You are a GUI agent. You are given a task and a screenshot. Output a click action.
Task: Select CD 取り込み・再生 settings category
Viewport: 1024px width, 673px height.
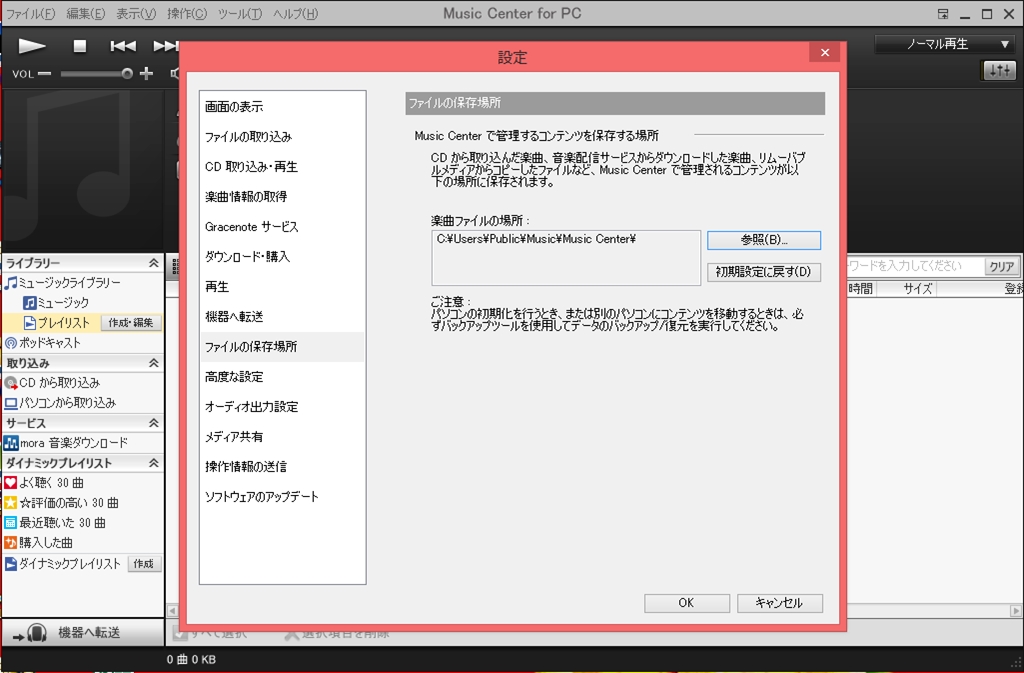[282, 166]
